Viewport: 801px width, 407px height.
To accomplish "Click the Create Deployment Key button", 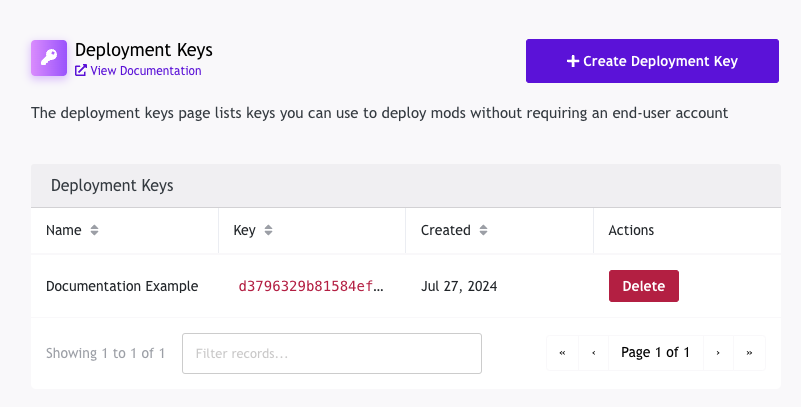I will [652, 61].
